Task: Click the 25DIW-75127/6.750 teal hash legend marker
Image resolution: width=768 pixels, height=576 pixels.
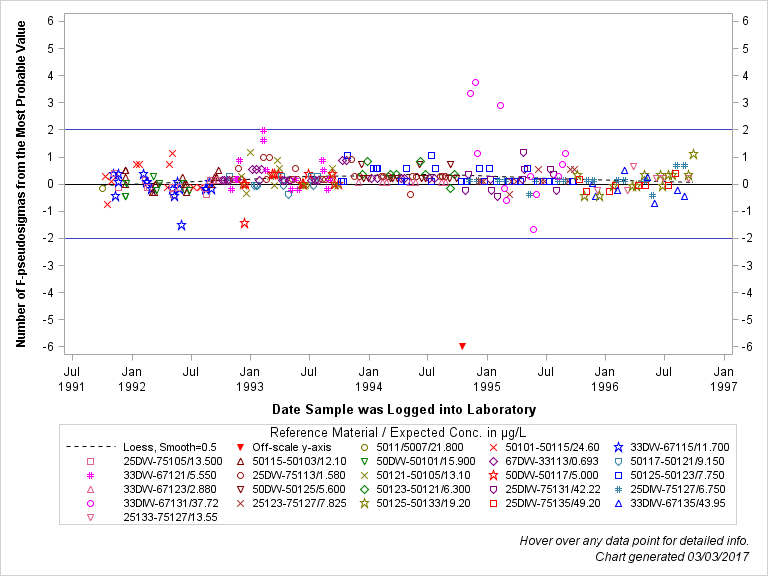Action: click(619, 489)
